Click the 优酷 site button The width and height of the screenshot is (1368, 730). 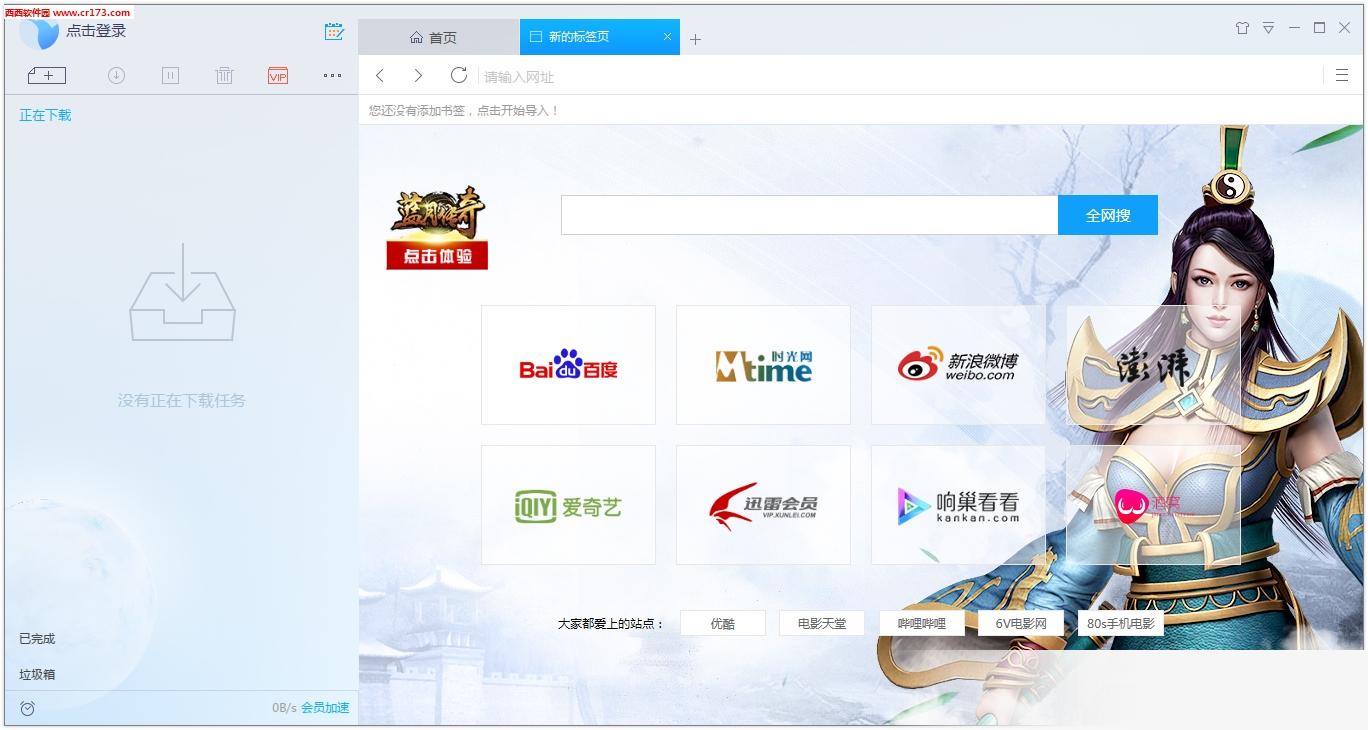point(722,623)
